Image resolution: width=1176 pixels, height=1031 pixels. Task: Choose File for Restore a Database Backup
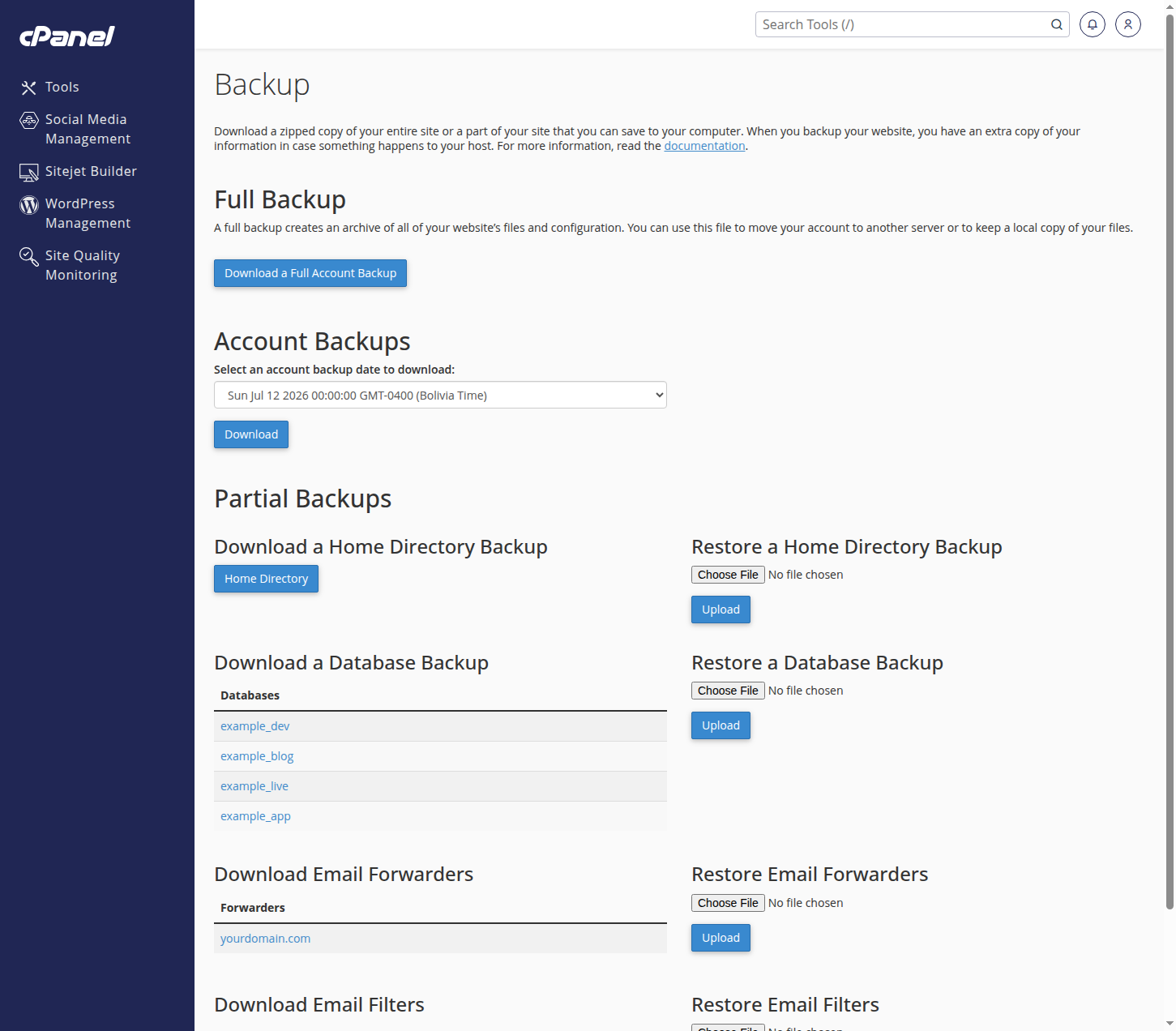click(728, 691)
